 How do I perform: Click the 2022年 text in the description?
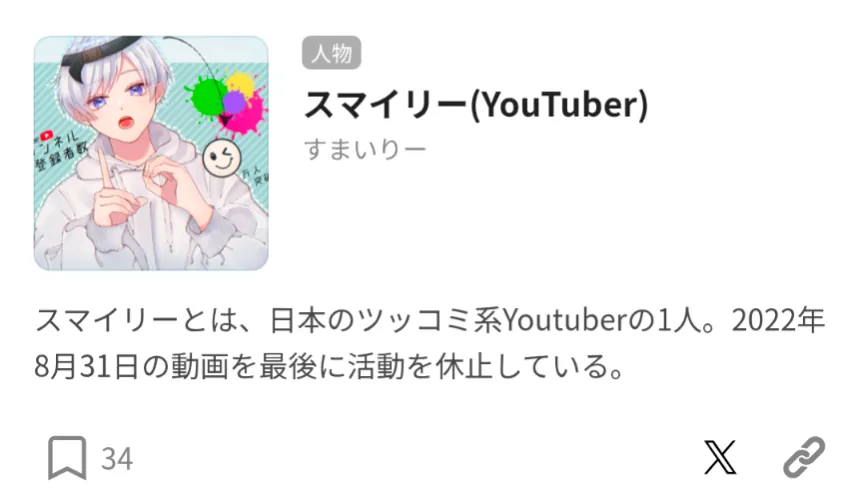[x=778, y=320]
